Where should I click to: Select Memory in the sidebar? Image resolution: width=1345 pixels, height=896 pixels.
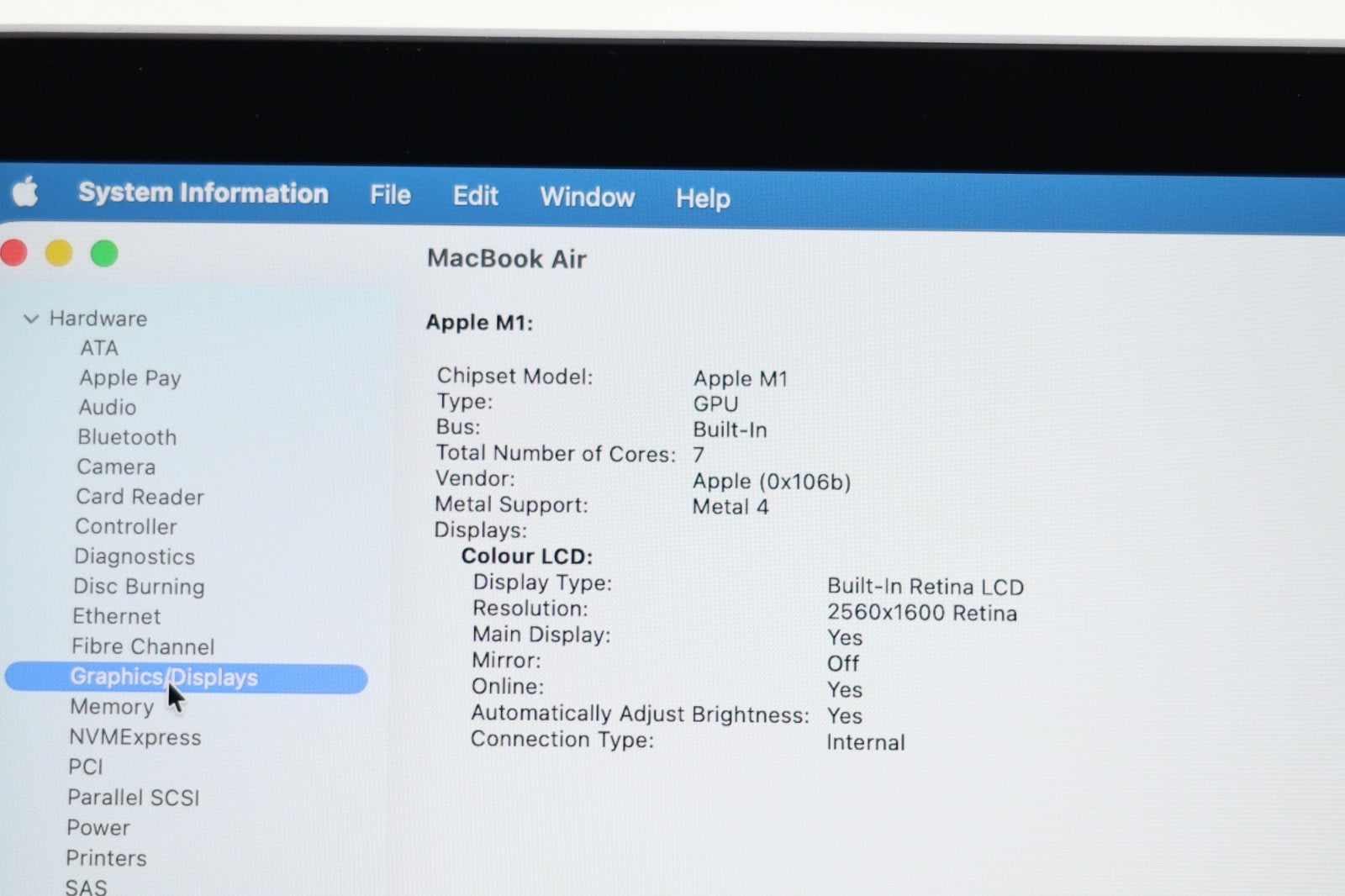(112, 707)
